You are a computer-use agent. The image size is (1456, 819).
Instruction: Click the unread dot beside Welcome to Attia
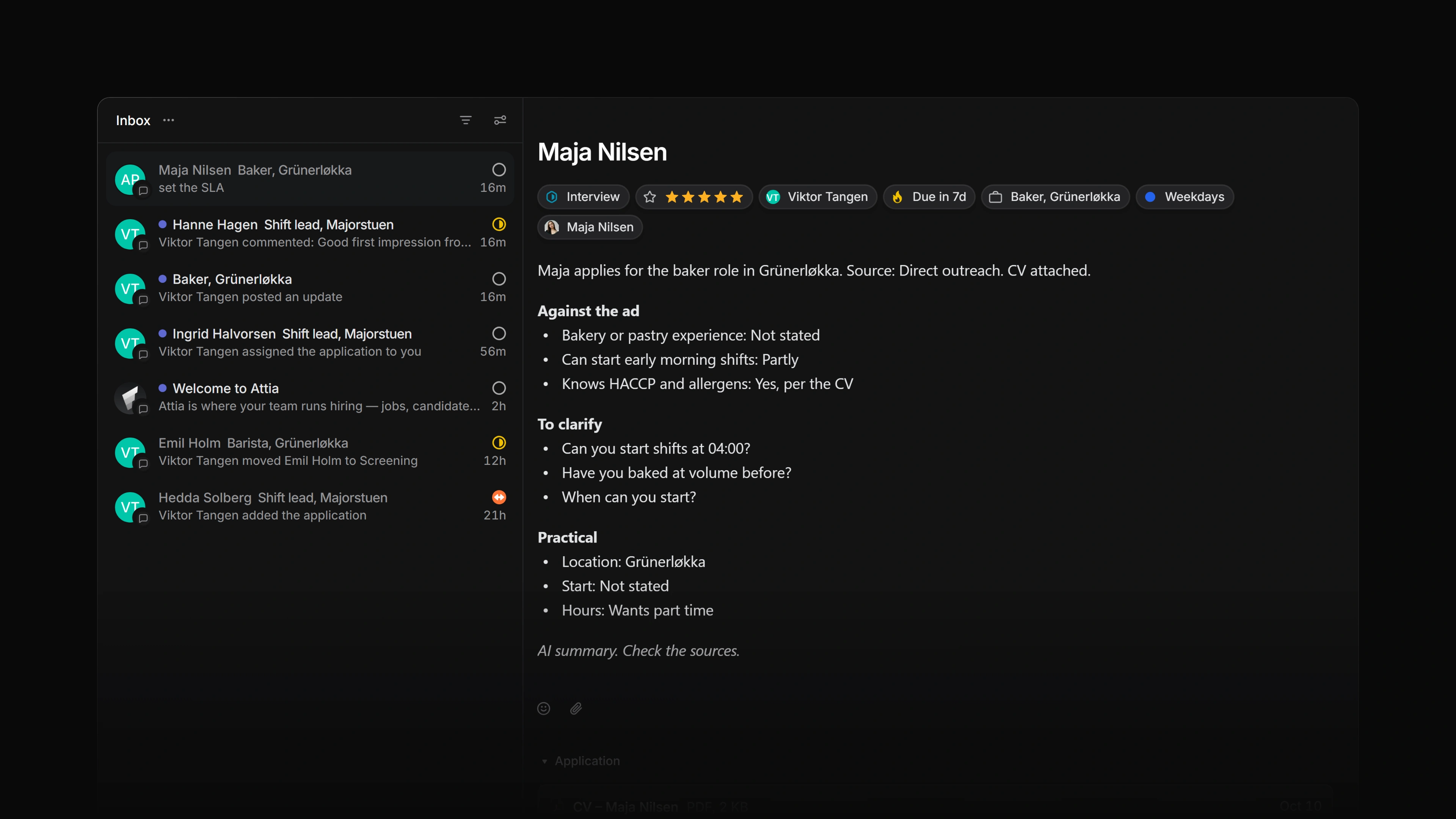pyautogui.click(x=163, y=388)
